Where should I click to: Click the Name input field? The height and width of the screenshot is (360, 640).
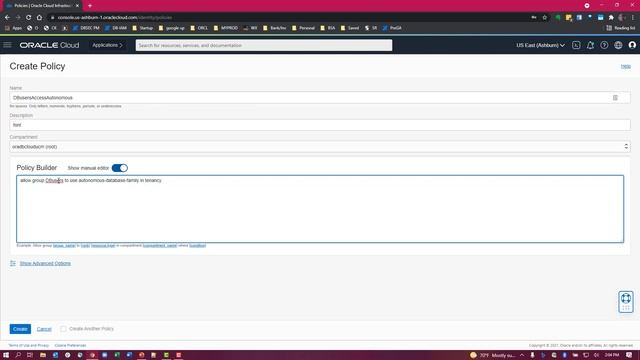click(320, 98)
